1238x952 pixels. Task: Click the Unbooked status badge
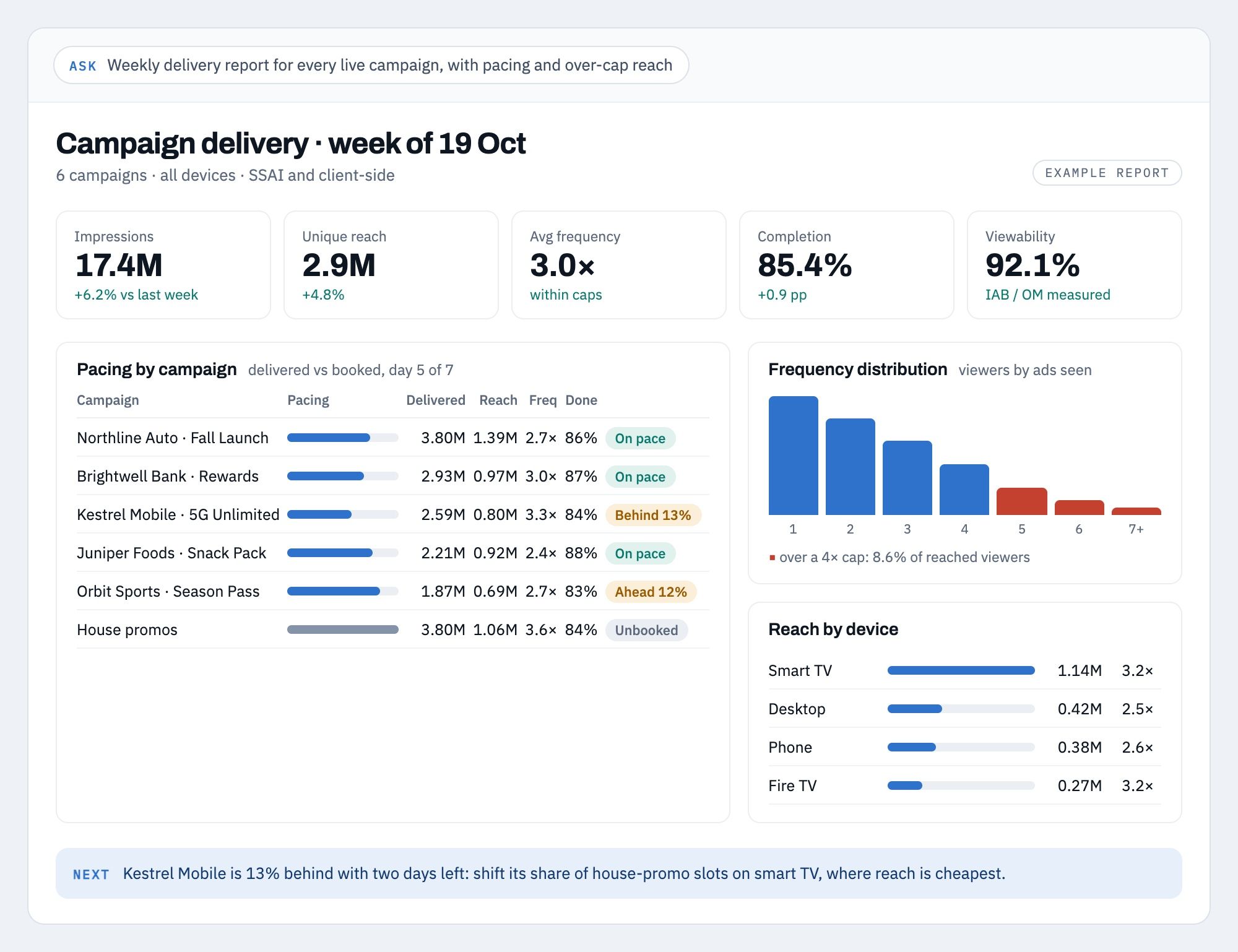pyautogui.click(x=646, y=630)
